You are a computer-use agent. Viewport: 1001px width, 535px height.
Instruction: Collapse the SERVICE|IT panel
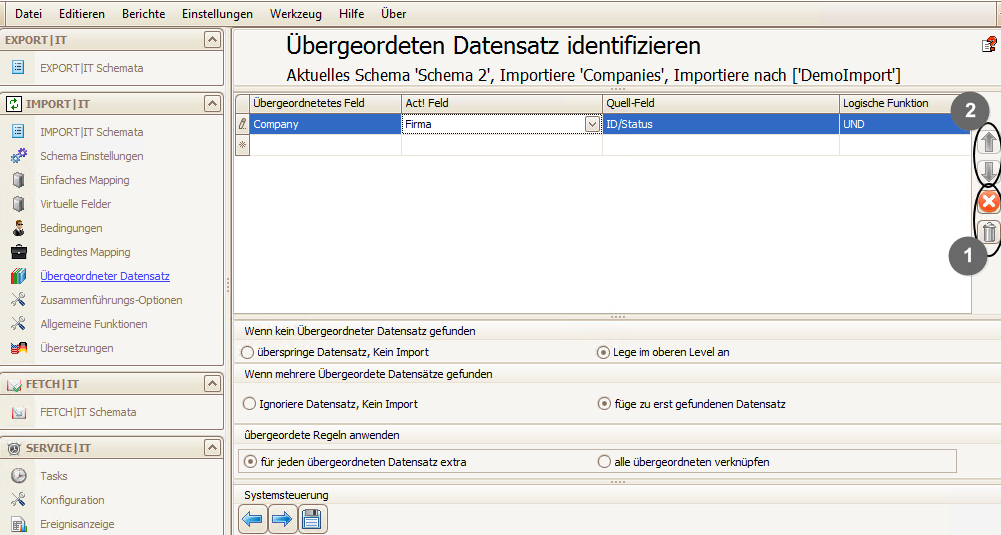pos(212,448)
